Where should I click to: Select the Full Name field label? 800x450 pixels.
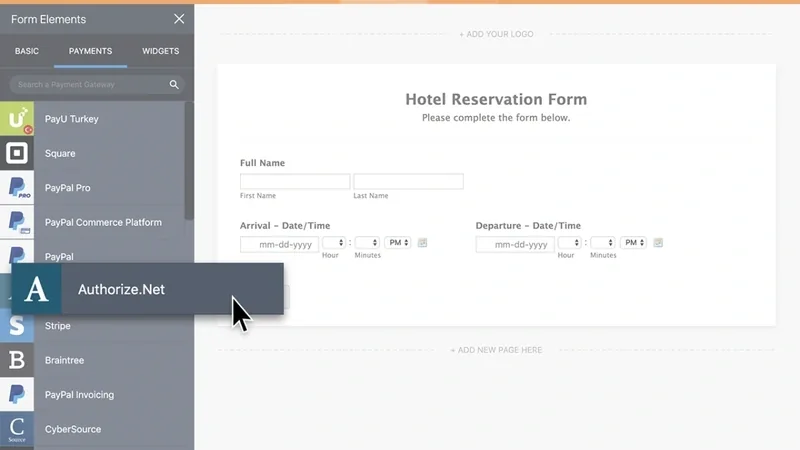tap(262, 163)
